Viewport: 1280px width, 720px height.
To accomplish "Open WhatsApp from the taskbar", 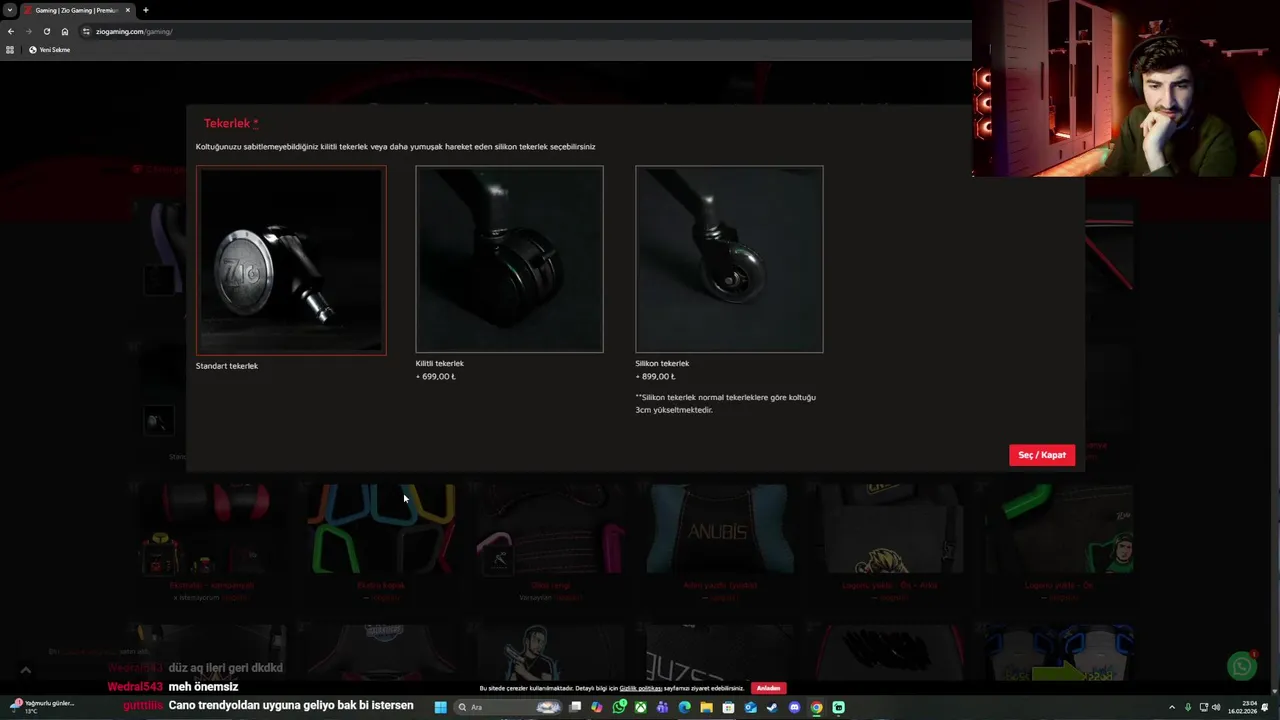I will (x=620, y=707).
